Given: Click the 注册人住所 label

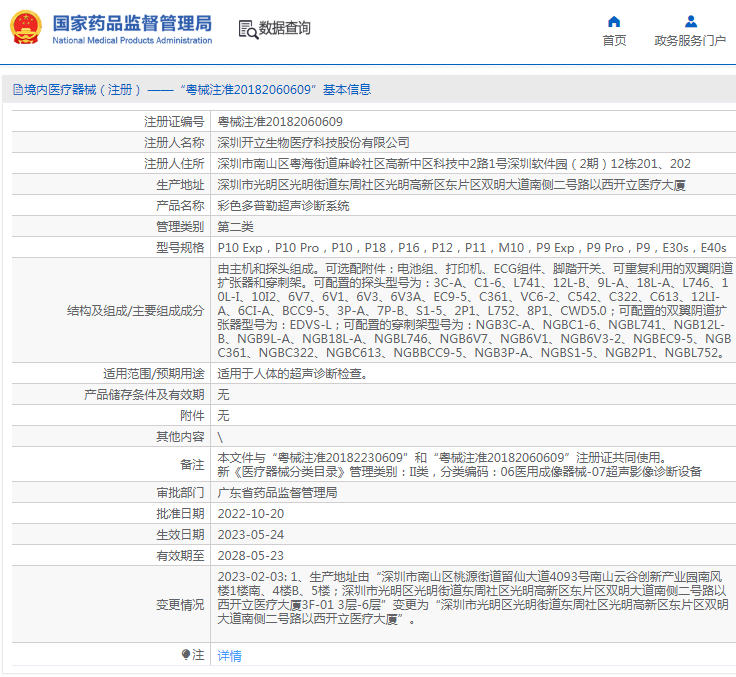Looking at the screenshot, I should (x=174, y=164).
